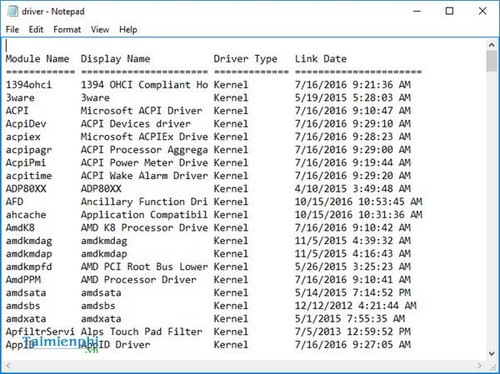Image resolution: width=500 pixels, height=374 pixels.
Task: Click display name ACPI Devices driver
Action: (x=136, y=124)
